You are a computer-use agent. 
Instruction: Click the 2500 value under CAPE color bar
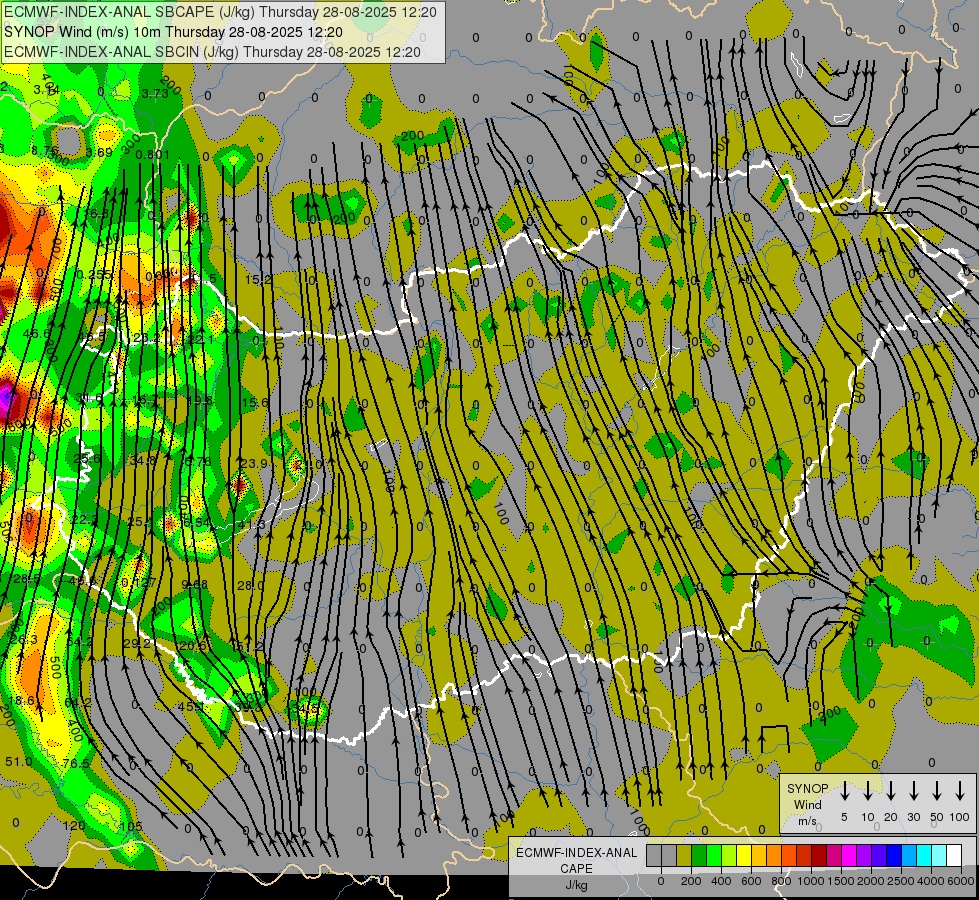[x=901, y=881]
